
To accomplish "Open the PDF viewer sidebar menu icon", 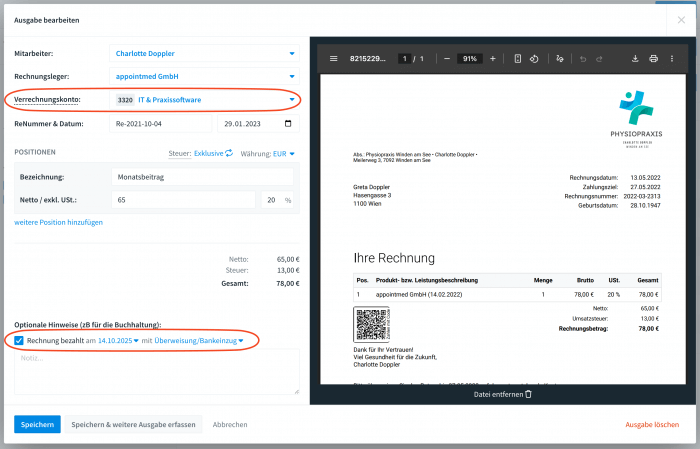I will [x=333, y=59].
